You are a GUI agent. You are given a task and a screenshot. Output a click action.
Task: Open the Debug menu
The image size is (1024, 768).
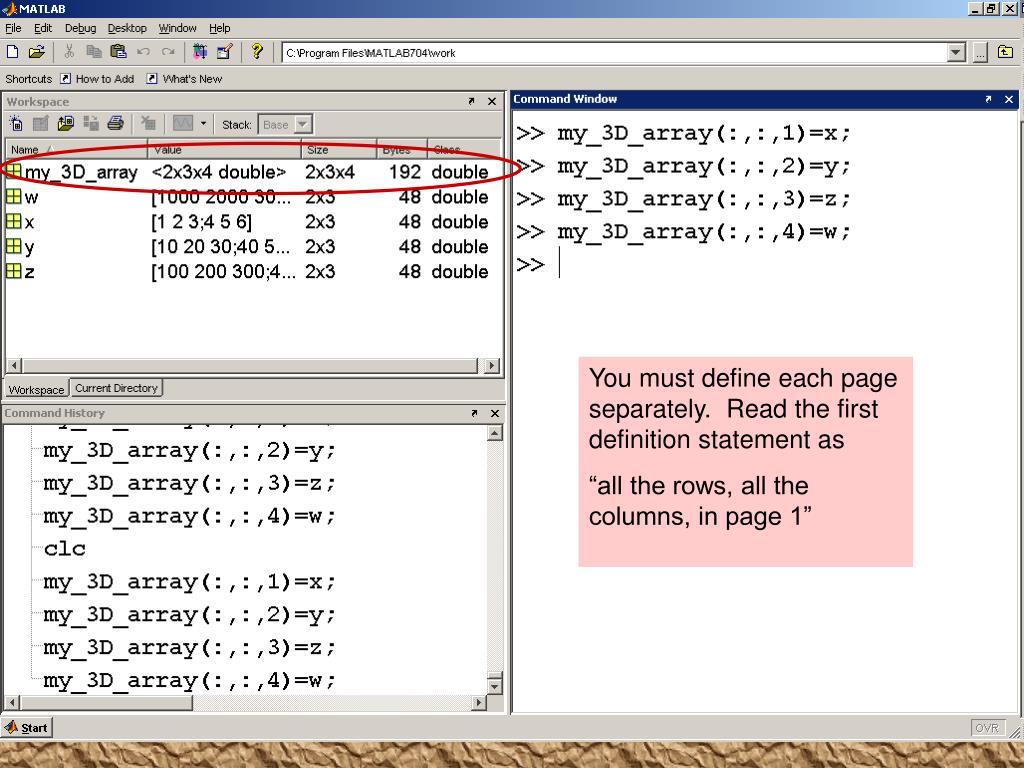point(80,28)
